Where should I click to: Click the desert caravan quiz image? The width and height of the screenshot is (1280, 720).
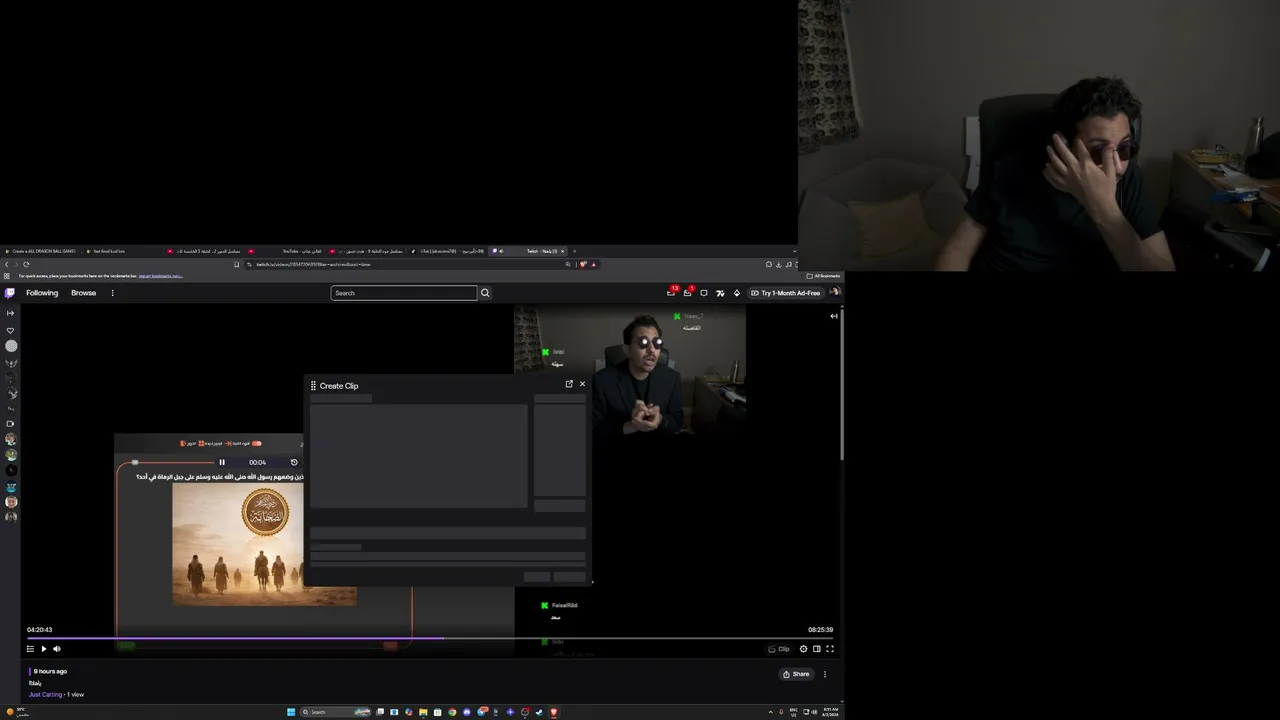click(264, 546)
